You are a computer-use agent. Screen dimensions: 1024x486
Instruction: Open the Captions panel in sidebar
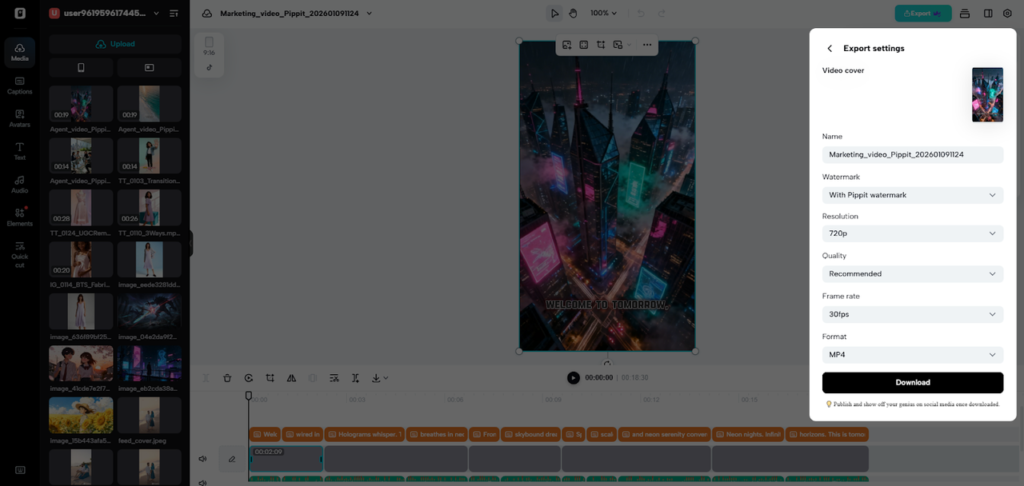coord(20,84)
